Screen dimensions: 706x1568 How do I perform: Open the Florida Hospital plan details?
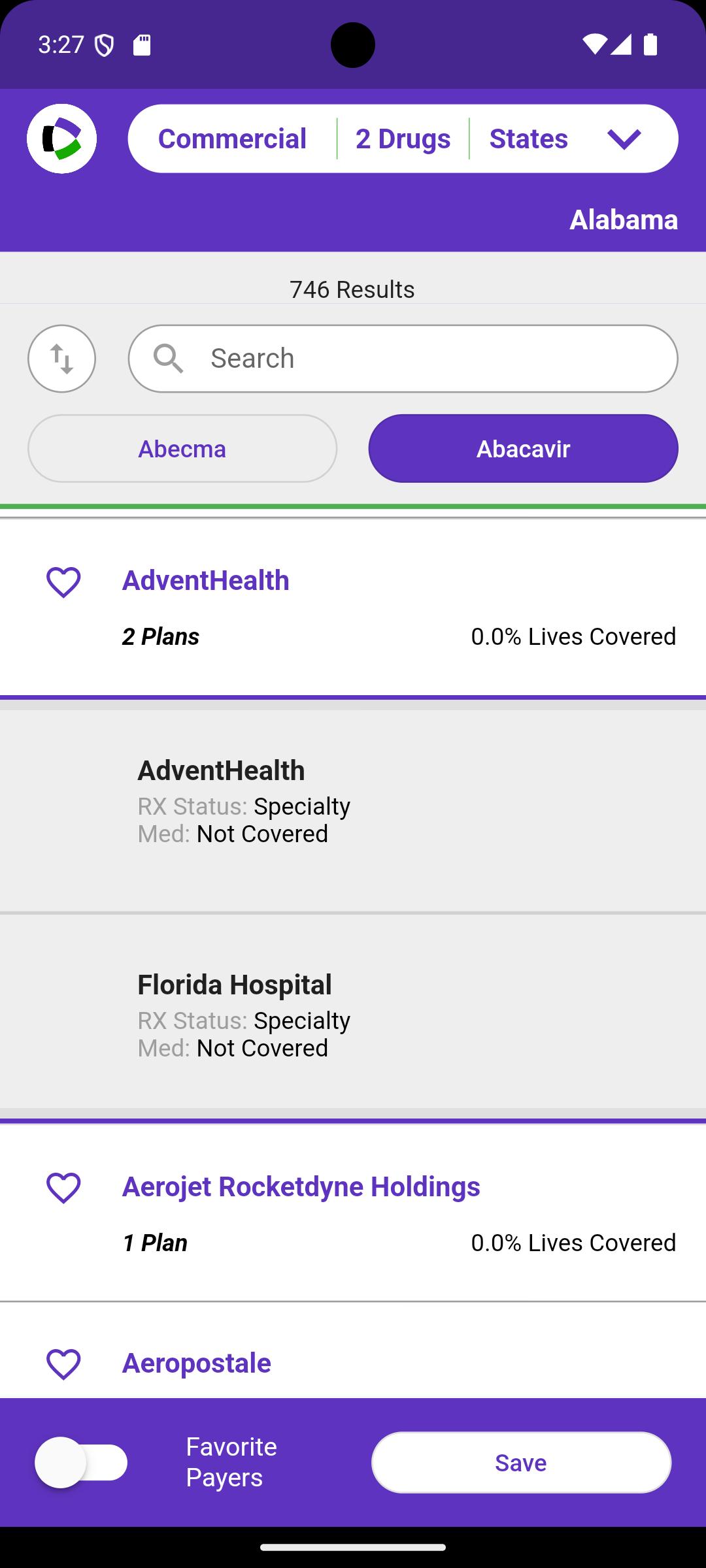pos(353,1011)
